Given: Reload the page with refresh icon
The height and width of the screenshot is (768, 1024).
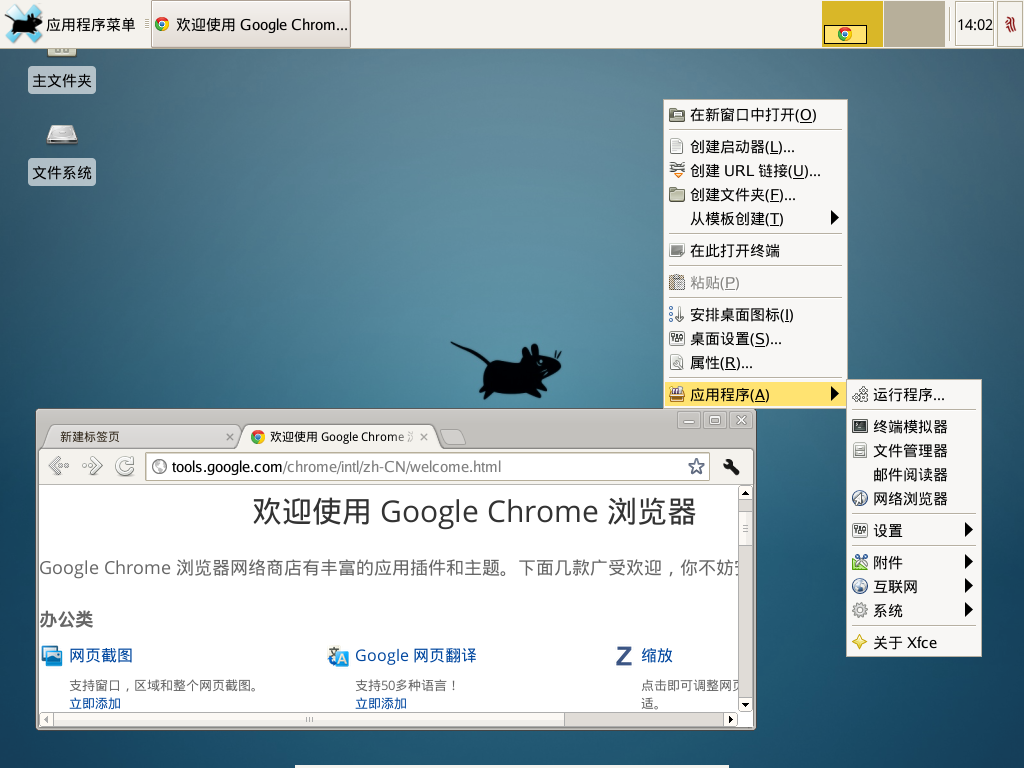Looking at the screenshot, I should [125, 466].
